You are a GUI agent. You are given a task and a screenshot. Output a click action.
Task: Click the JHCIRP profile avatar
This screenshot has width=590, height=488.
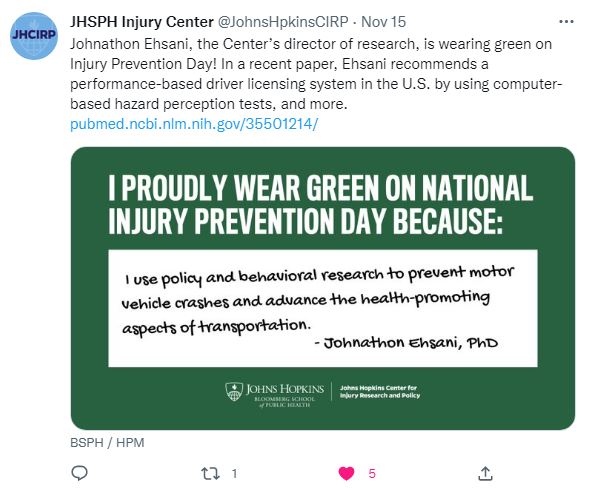click(x=34, y=36)
